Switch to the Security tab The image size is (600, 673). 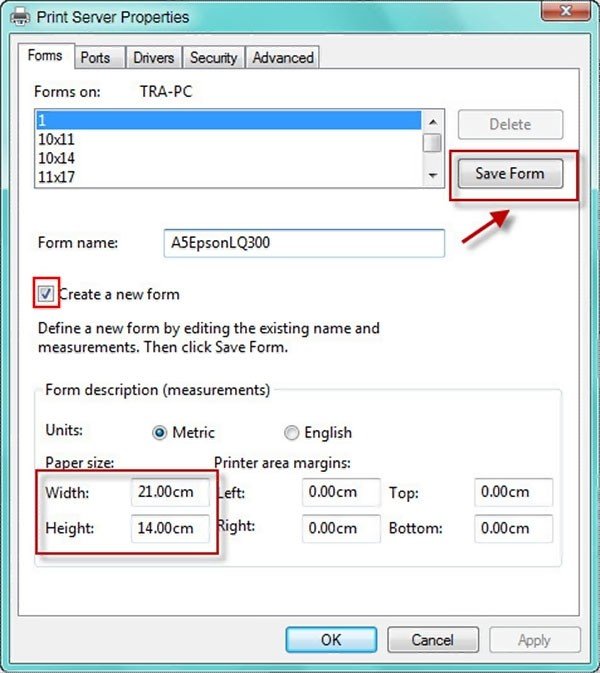[213, 58]
